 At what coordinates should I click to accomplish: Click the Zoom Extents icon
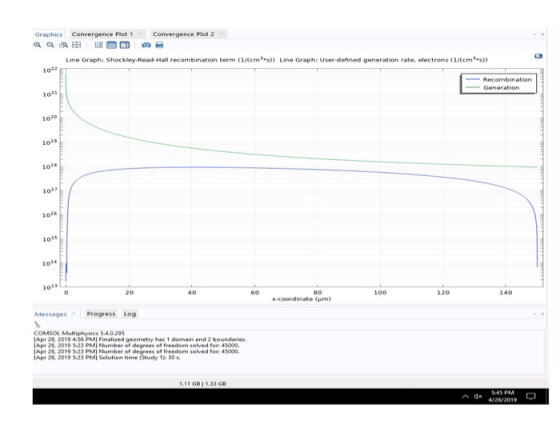[x=76, y=45]
